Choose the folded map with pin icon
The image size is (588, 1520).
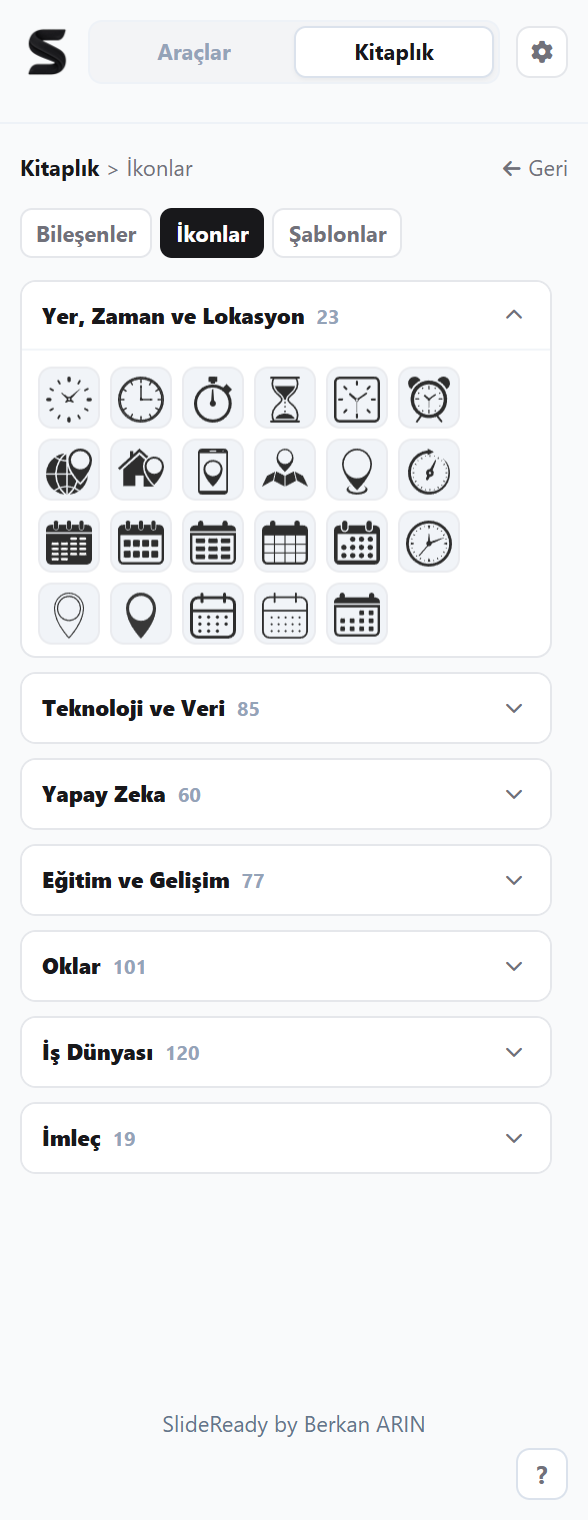click(285, 470)
